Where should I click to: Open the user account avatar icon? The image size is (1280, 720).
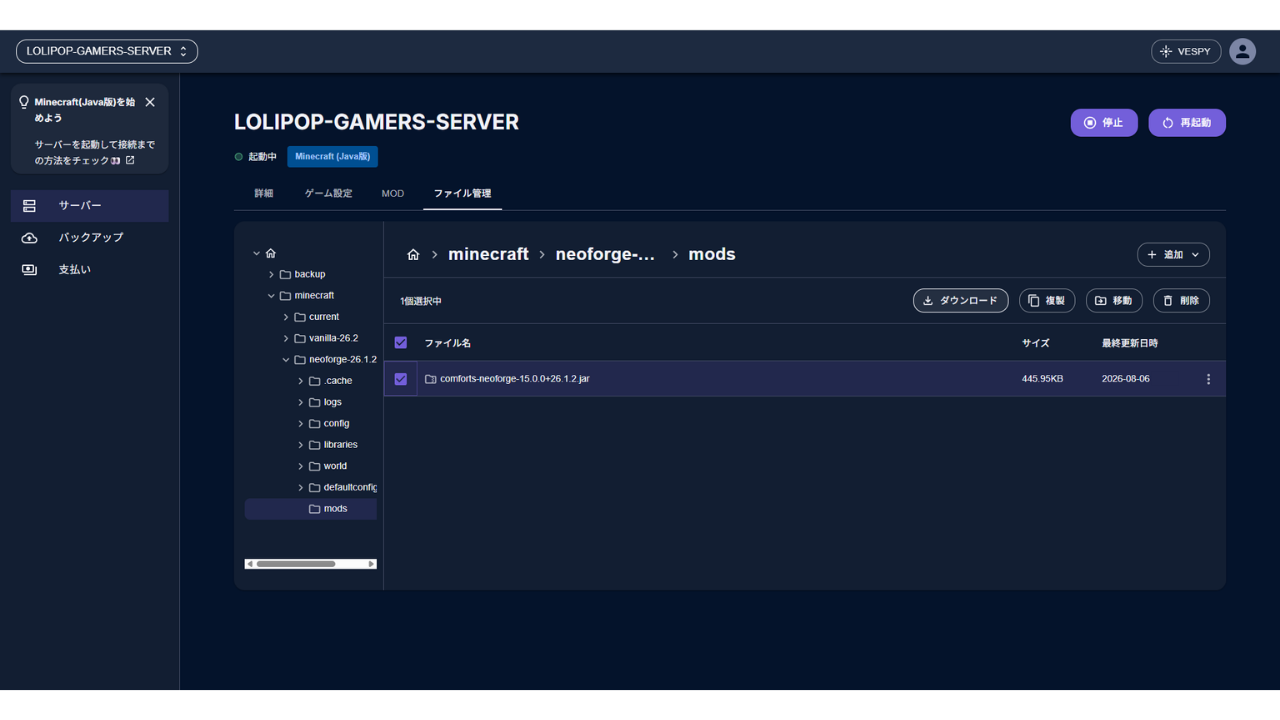coord(1243,51)
